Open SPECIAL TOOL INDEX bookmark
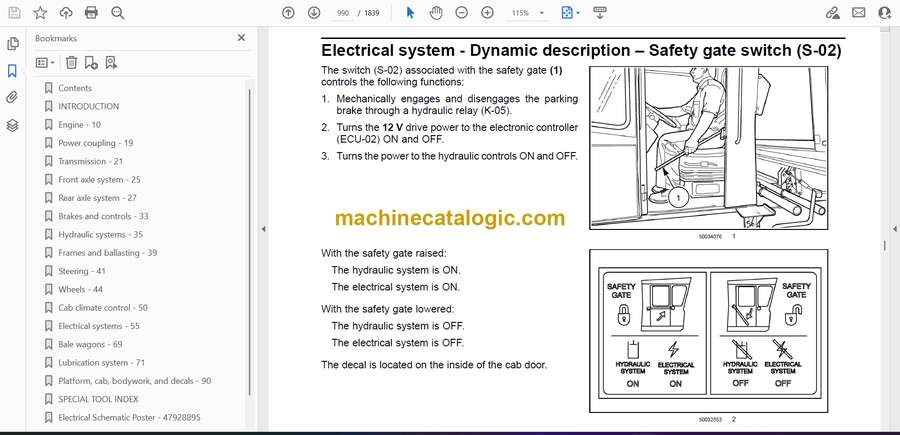The width and height of the screenshot is (900, 435). point(98,399)
